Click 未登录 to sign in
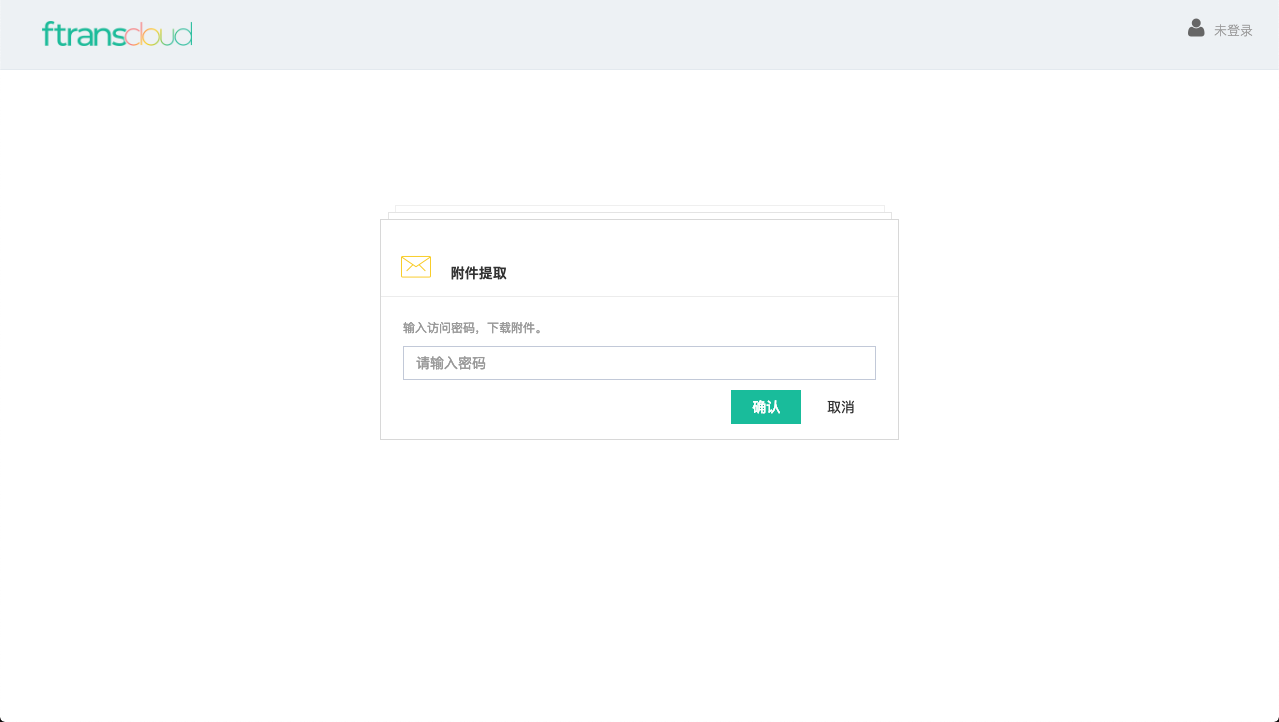 click(x=1232, y=30)
